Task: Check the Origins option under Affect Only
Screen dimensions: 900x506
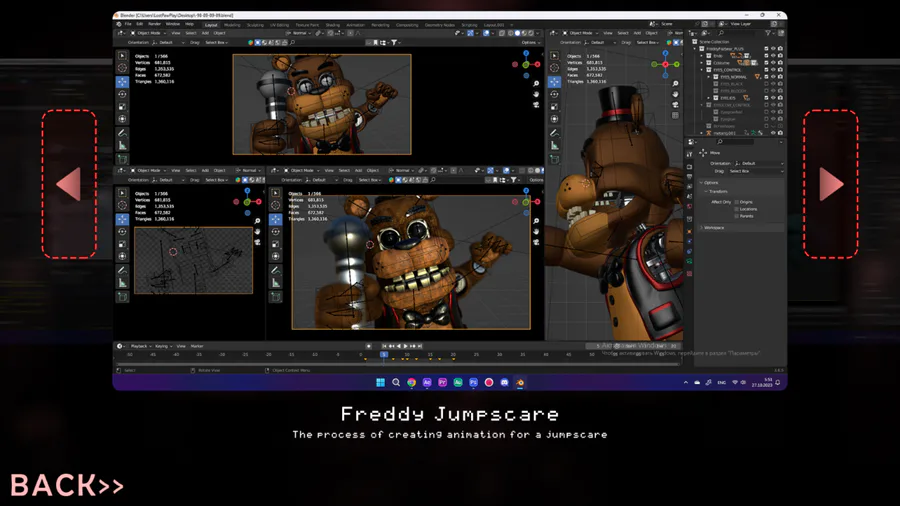Action: [736, 202]
